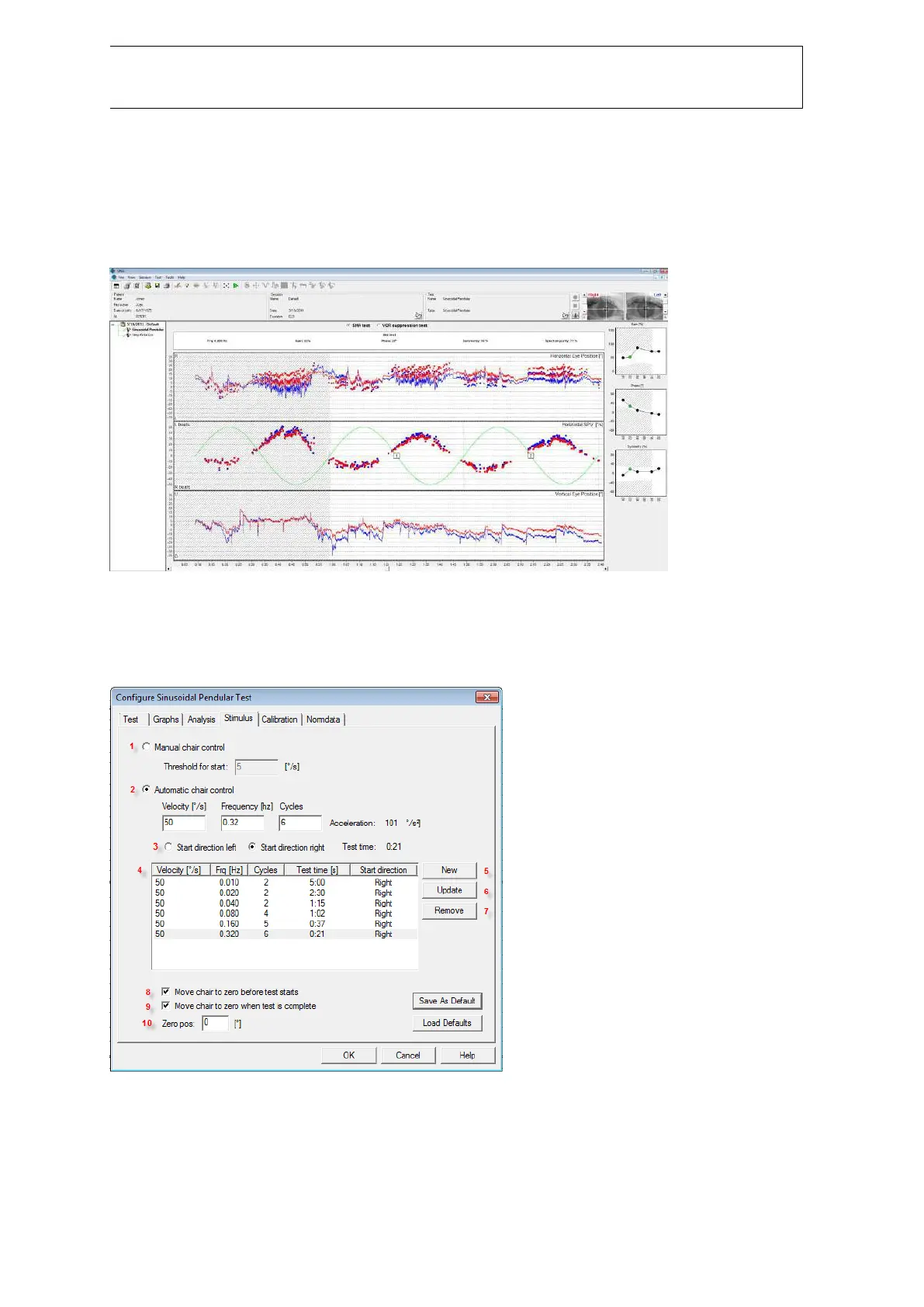Click edit icon in Session info panel
Viewport: 924px width, 1307px height.
(418, 315)
